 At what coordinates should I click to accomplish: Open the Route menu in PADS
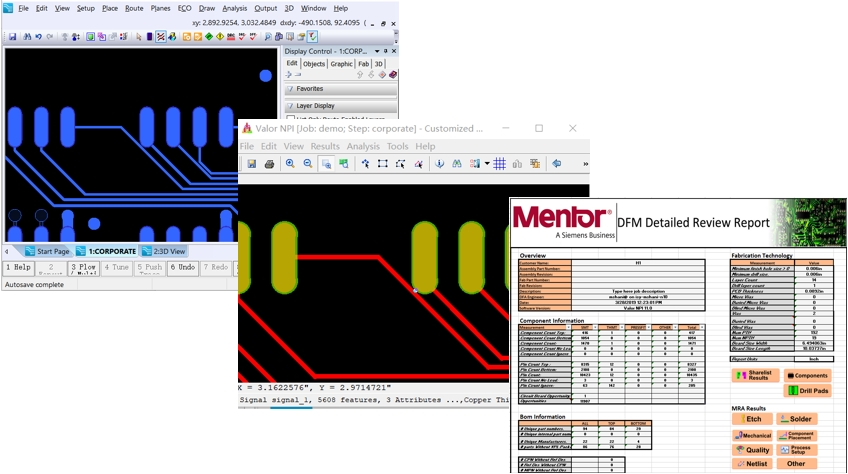134,8
